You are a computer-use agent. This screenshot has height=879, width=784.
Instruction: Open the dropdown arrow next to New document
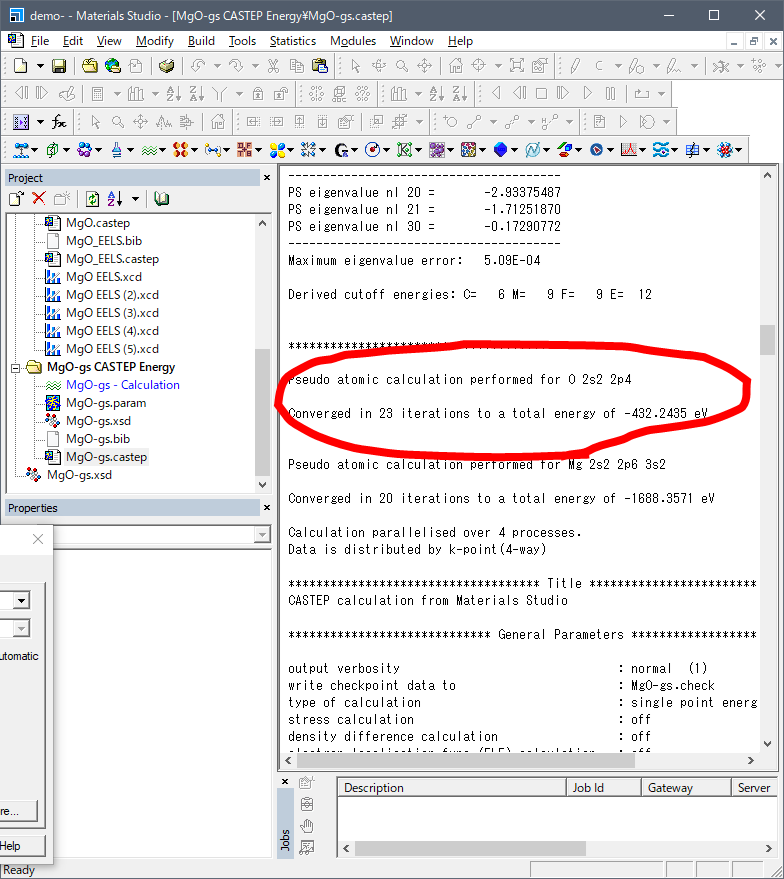40,66
